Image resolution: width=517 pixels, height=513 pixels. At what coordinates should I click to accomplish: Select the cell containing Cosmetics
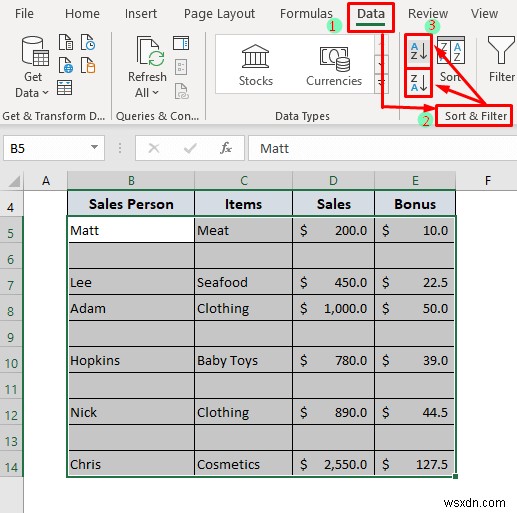[x=244, y=464]
